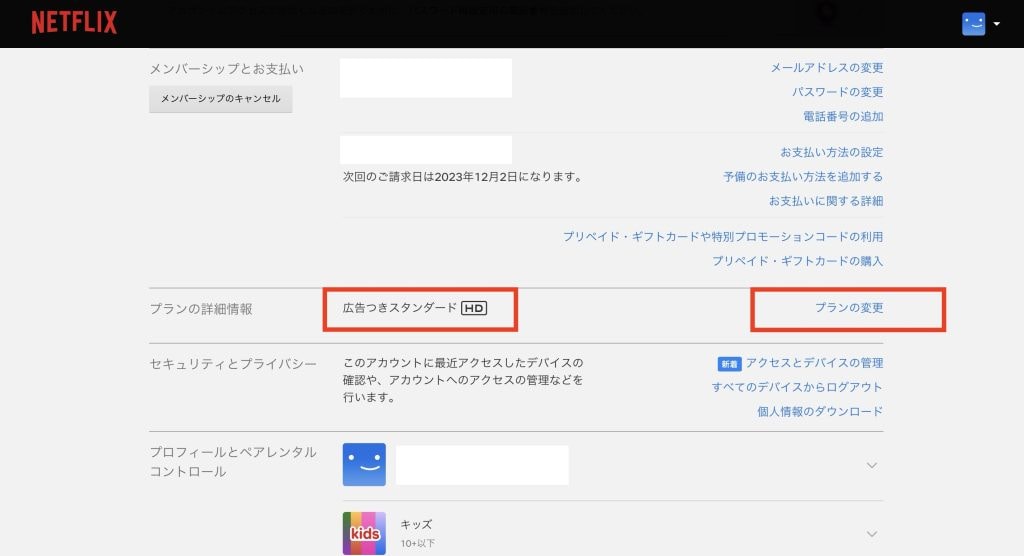This screenshot has height=556, width=1024.
Task: Open メールアドレスの変更 link
Action: pyautogui.click(x=826, y=68)
